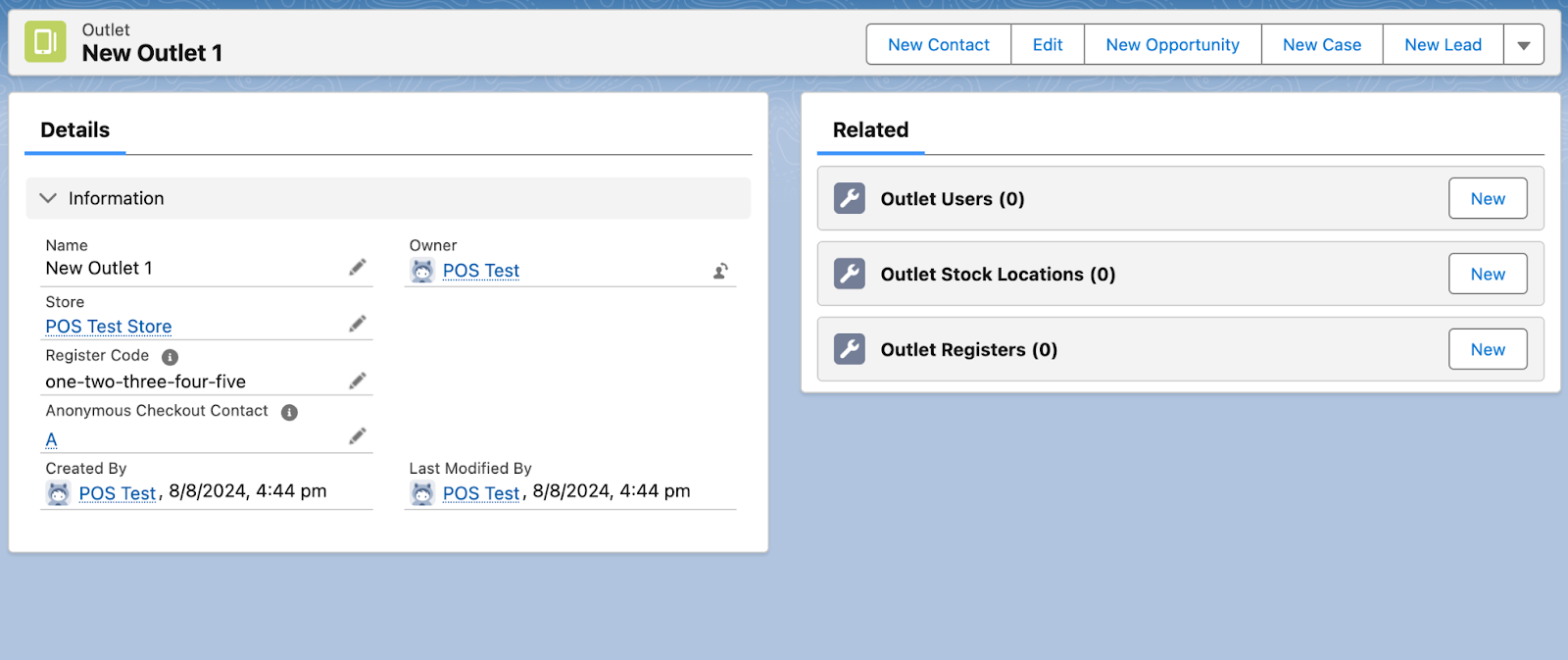Click Last Modified By avatar icon

coord(422,493)
